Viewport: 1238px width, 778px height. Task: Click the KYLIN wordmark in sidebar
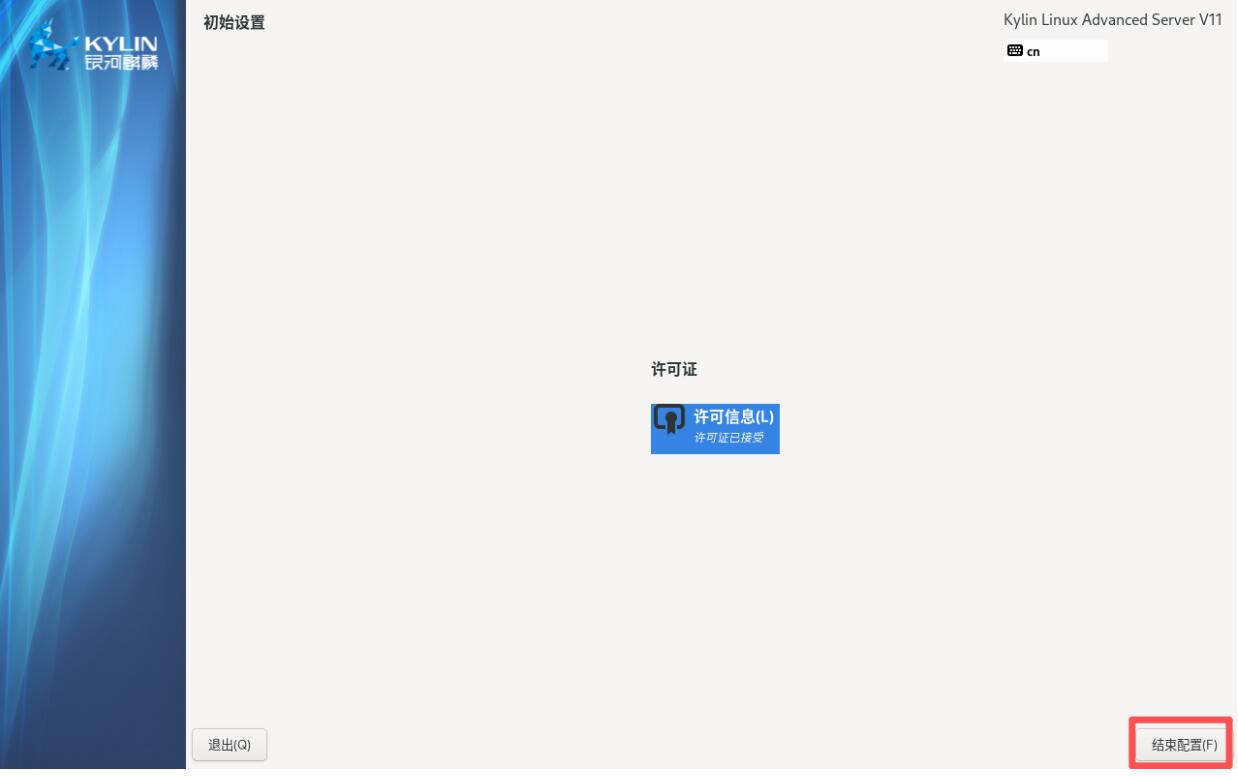coord(121,44)
